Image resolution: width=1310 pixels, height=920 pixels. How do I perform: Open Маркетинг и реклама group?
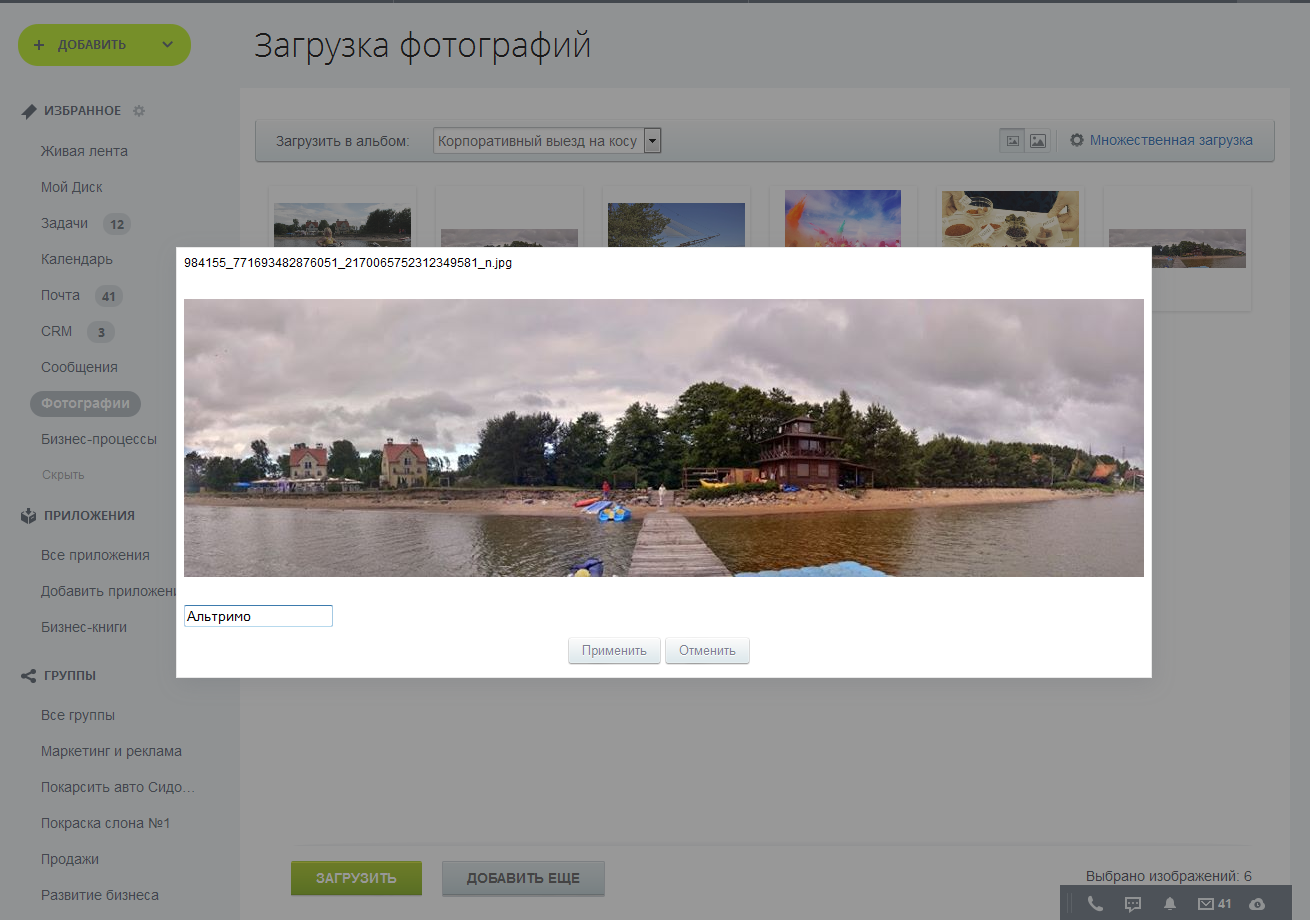coord(111,752)
